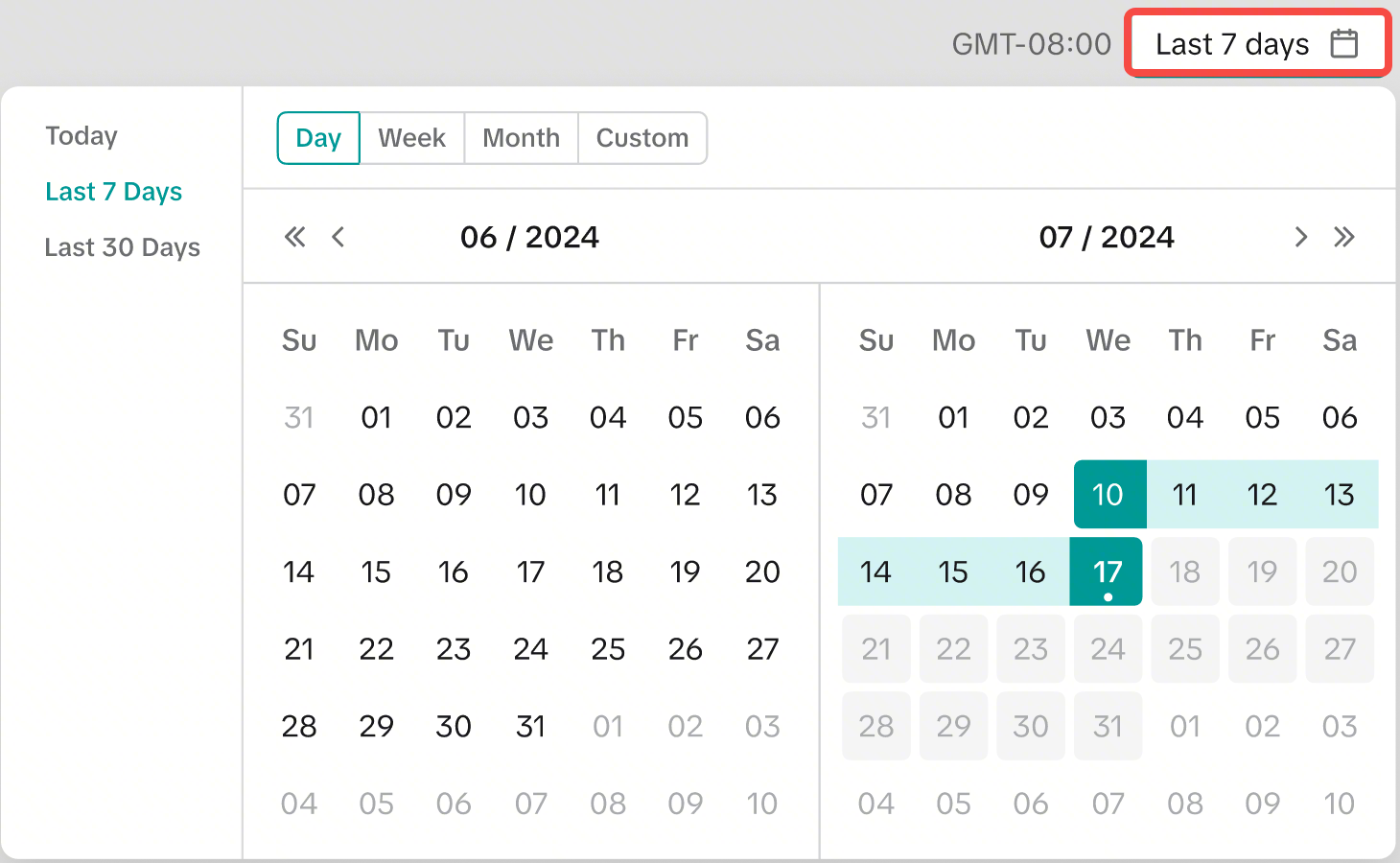The image size is (1400, 863).
Task: Pick the Last 7 Days preset
Action: (x=113, y=192)
